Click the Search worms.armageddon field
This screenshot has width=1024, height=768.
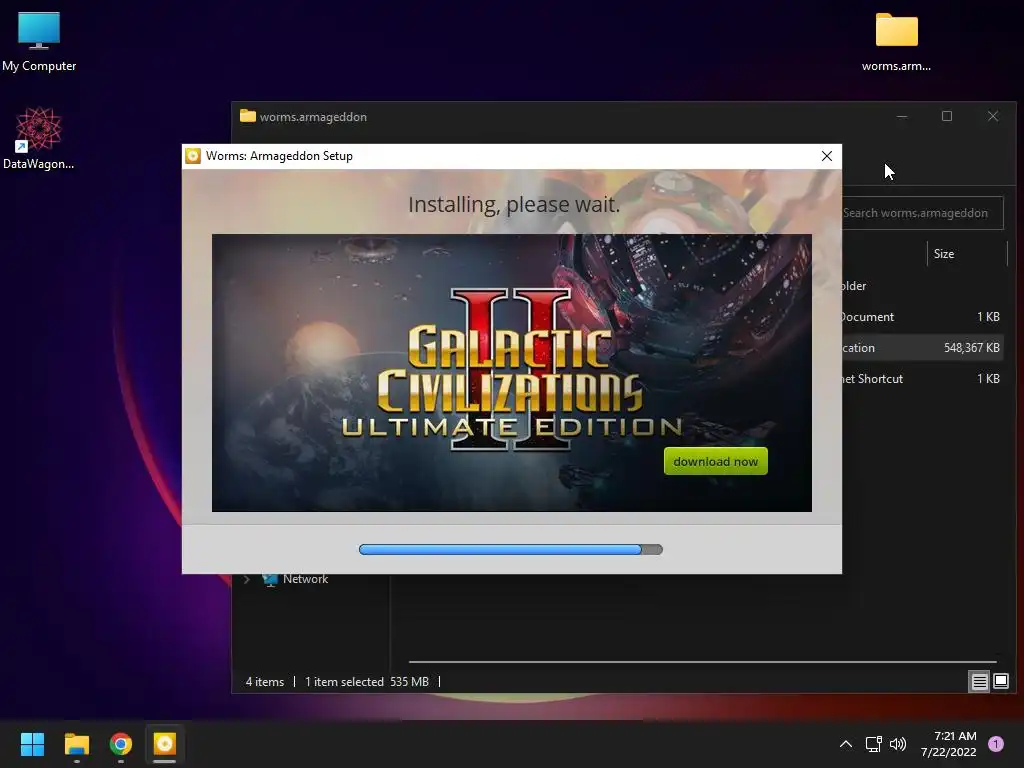922,213
